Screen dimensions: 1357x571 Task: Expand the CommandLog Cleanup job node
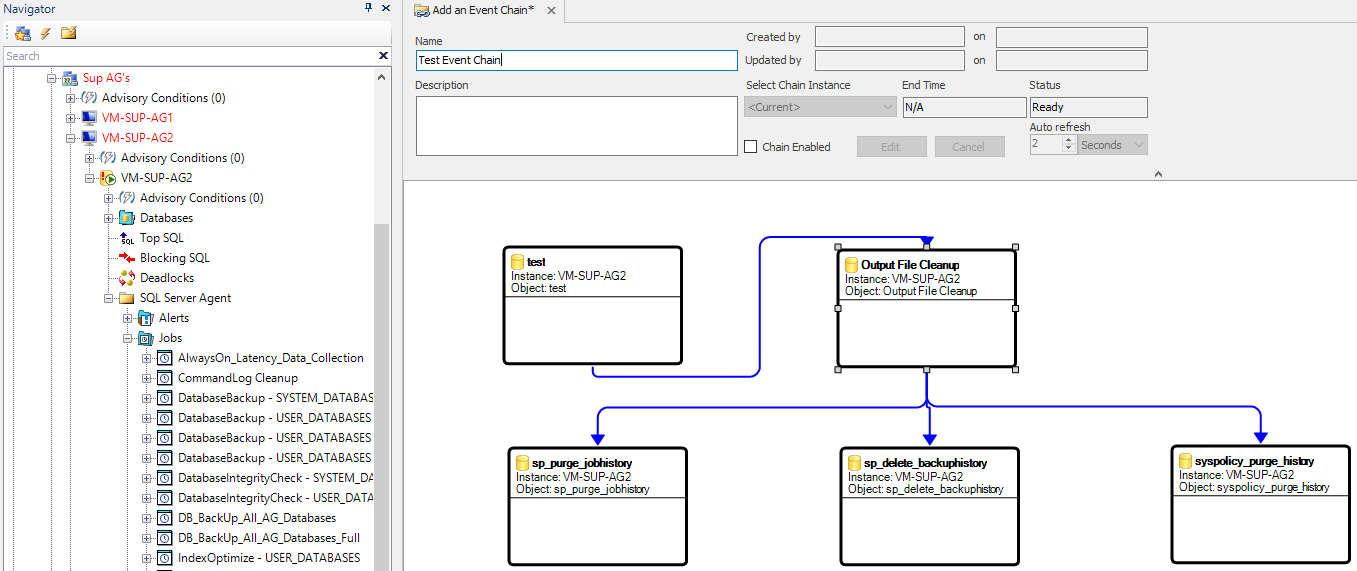pos(146,378)
